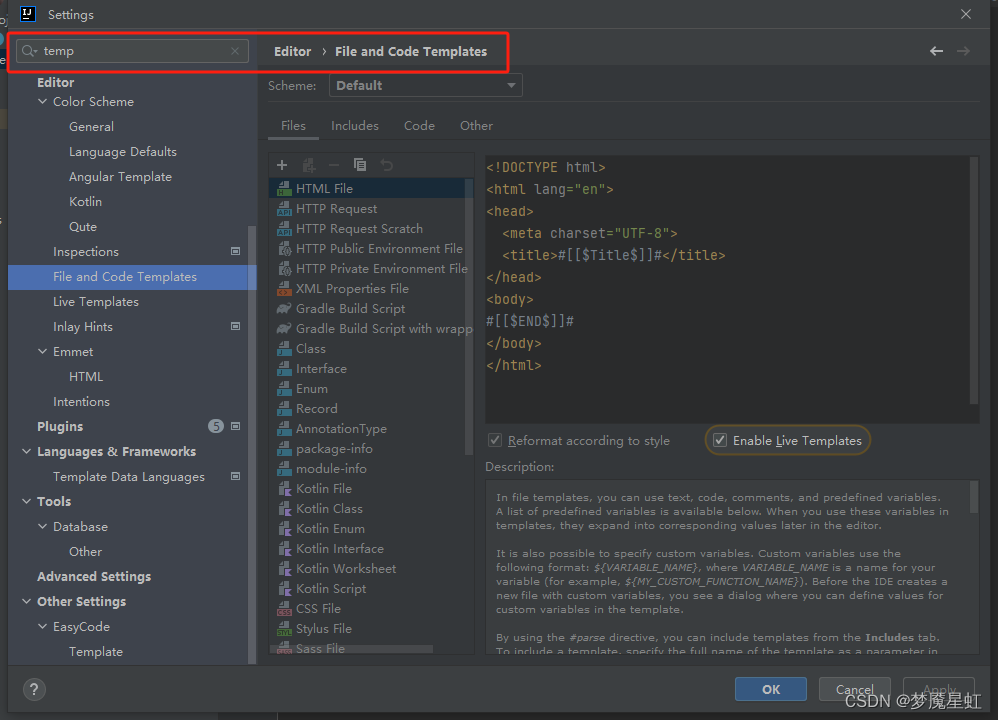Screen dimensions: 998x720
Task: Switch to the Other tab
Action: pyautogui.click(x=476, y=126)
